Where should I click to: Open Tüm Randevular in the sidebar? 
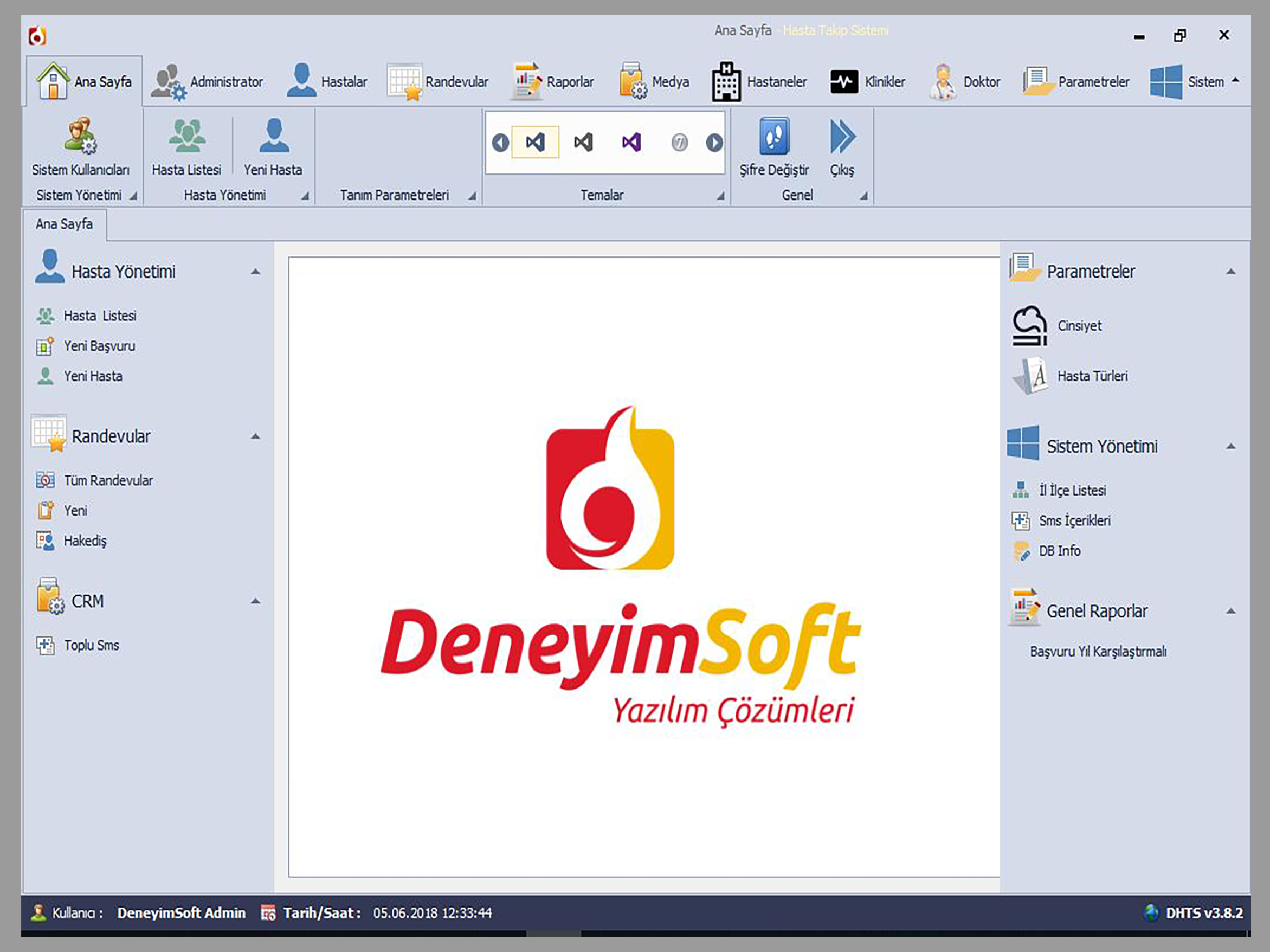tap(95, 480)
